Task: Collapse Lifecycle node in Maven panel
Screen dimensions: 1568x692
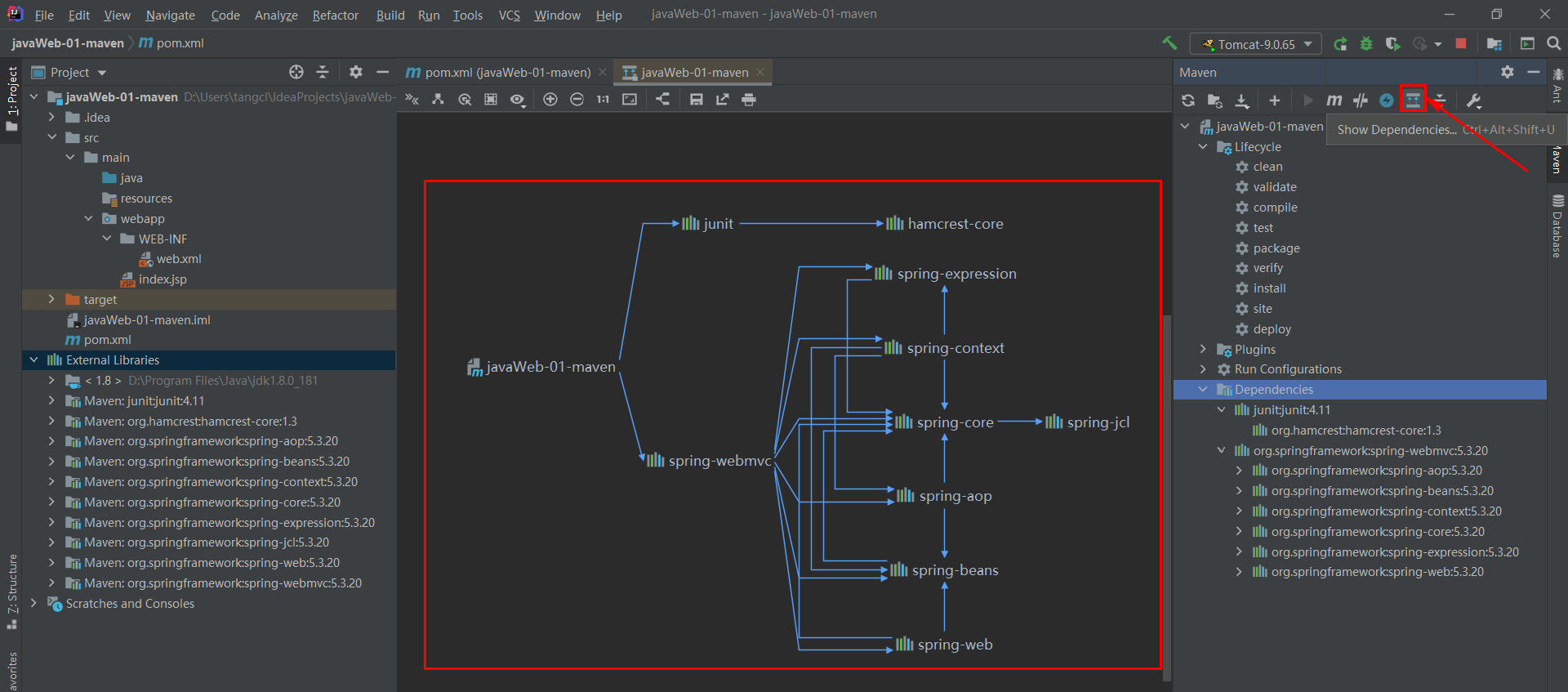Action: point(1203,146)
